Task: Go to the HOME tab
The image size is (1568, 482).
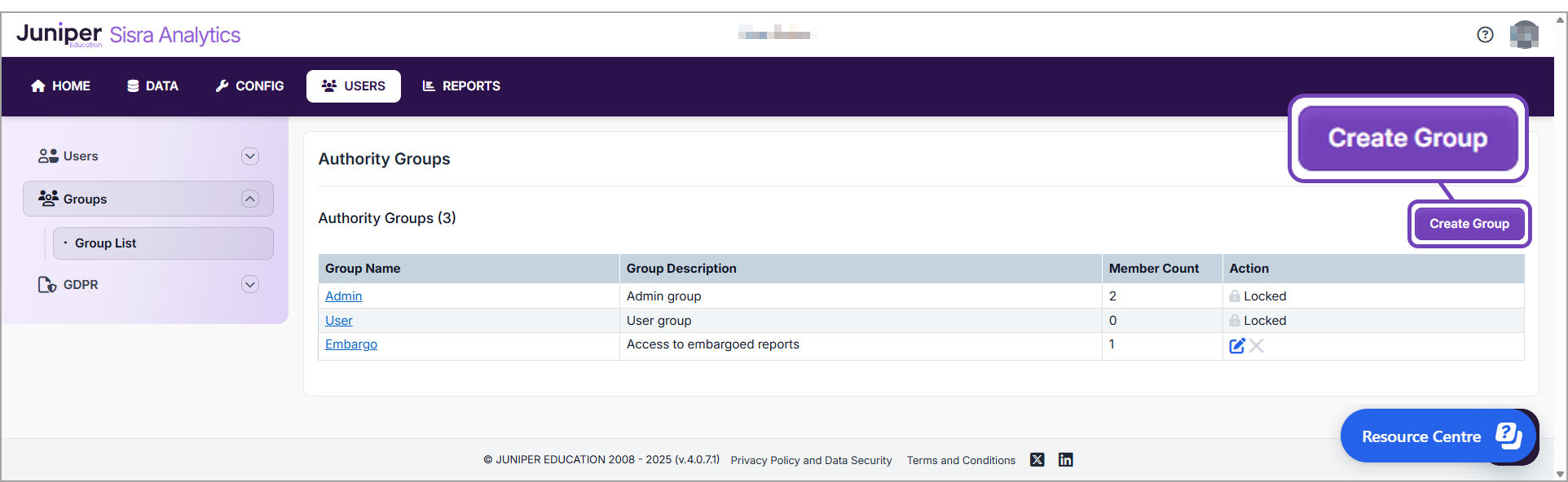Action: coord(61,86)
